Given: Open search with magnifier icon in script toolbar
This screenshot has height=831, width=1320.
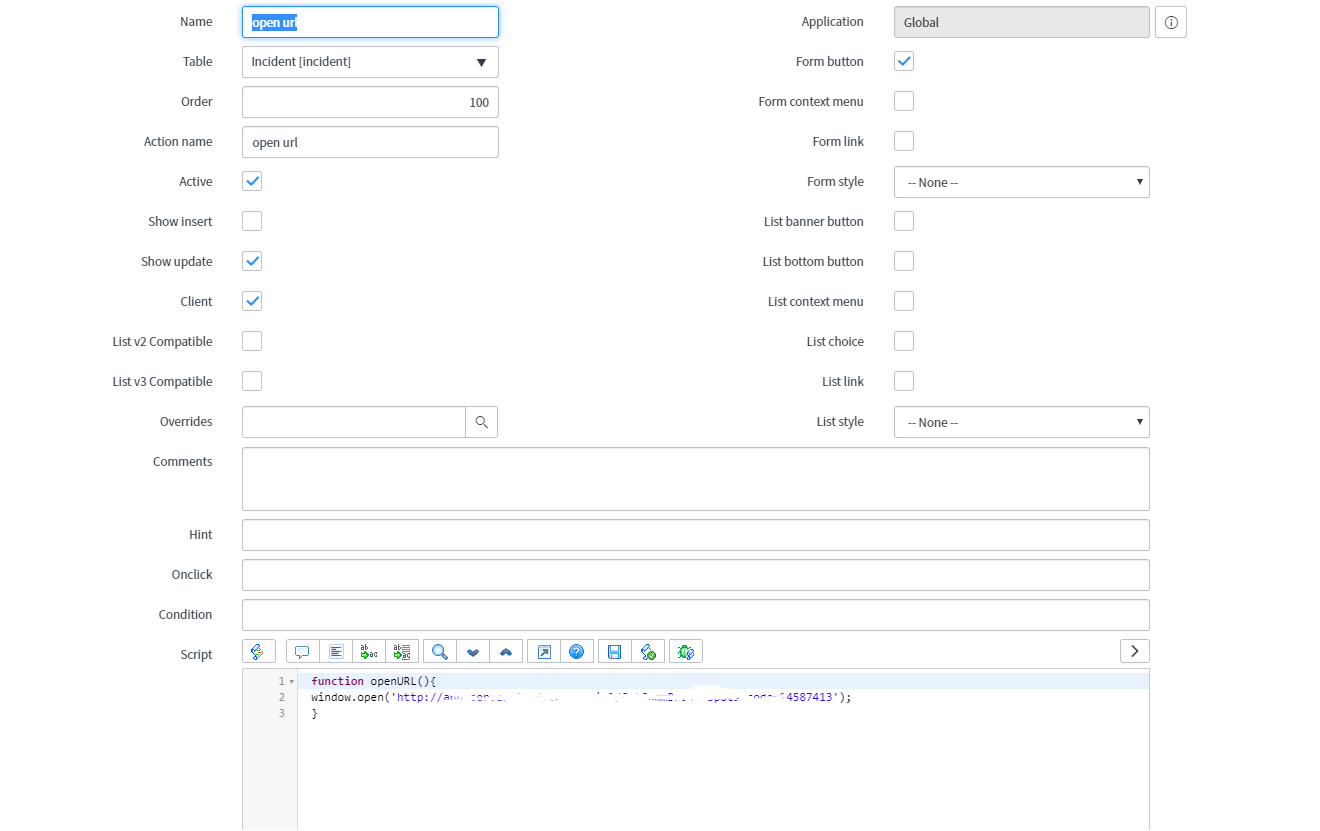Looking at the screenshot, I should [440, 652].
